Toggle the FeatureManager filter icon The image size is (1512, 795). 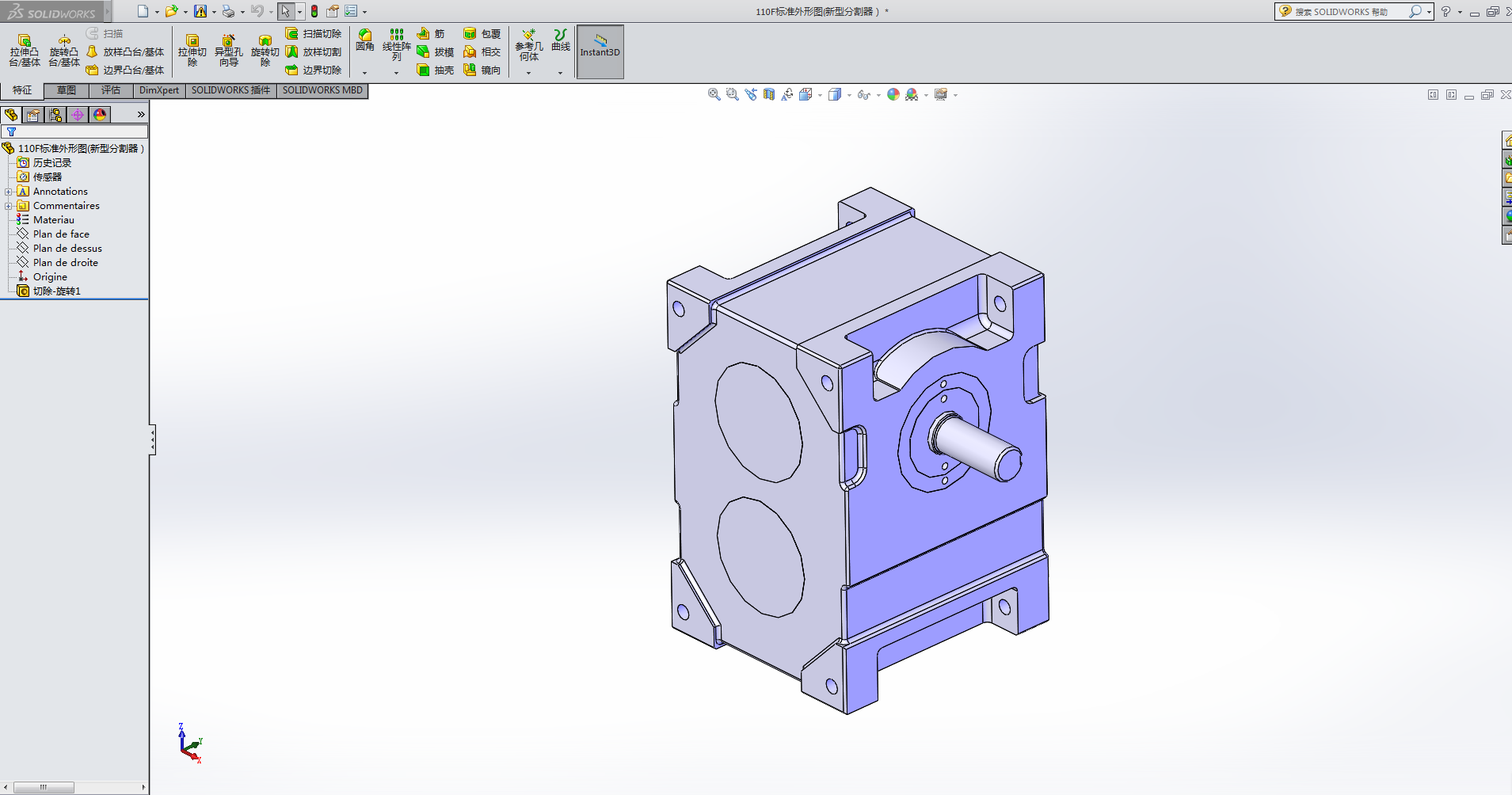[x=11, y=132]
